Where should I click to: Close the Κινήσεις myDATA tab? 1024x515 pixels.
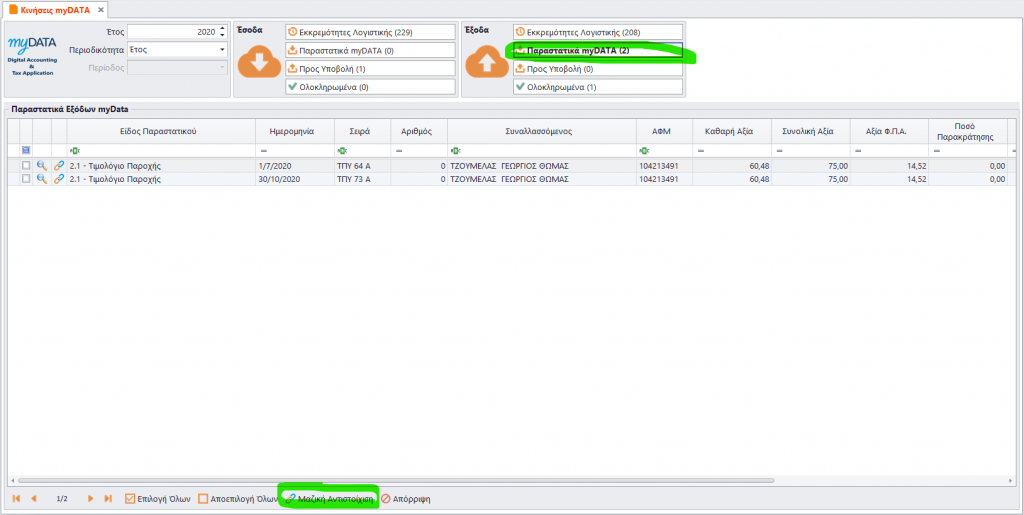click(x=100, y=10)
